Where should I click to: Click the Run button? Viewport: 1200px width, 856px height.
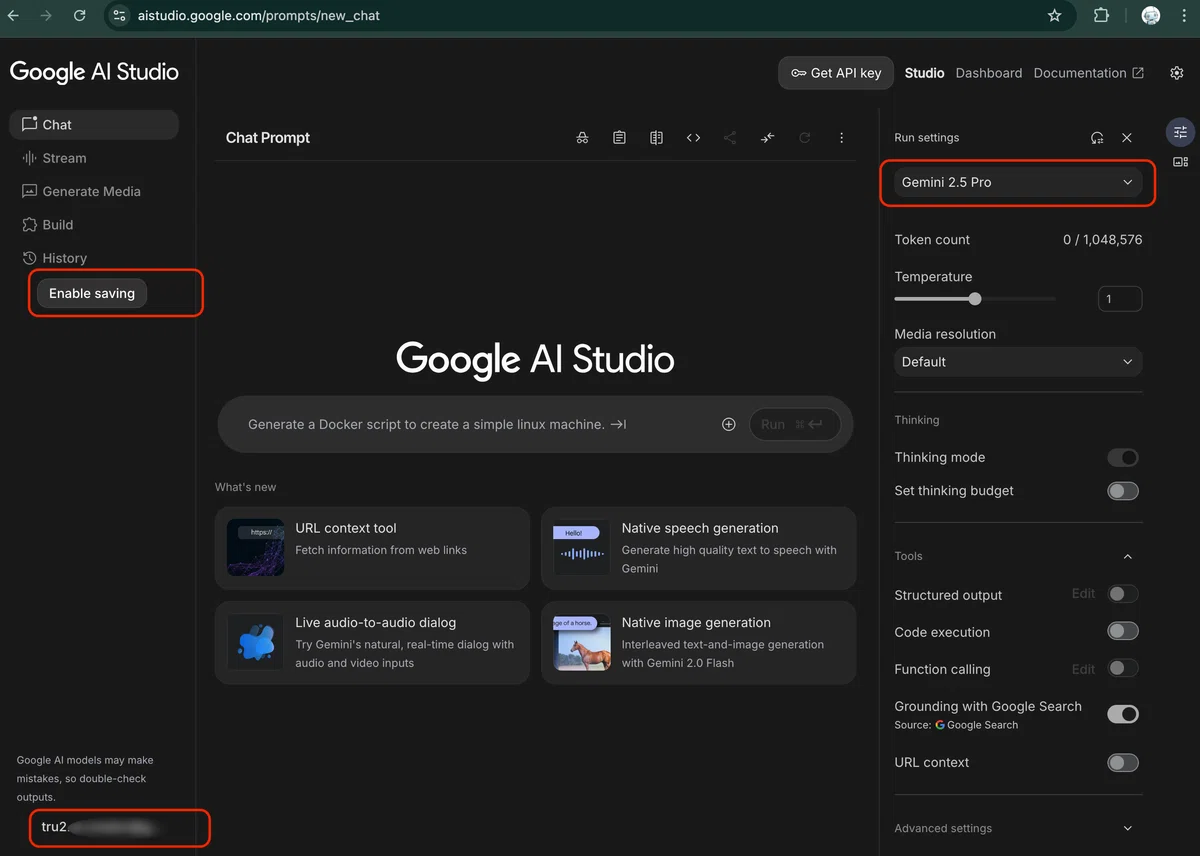(795, 425)
